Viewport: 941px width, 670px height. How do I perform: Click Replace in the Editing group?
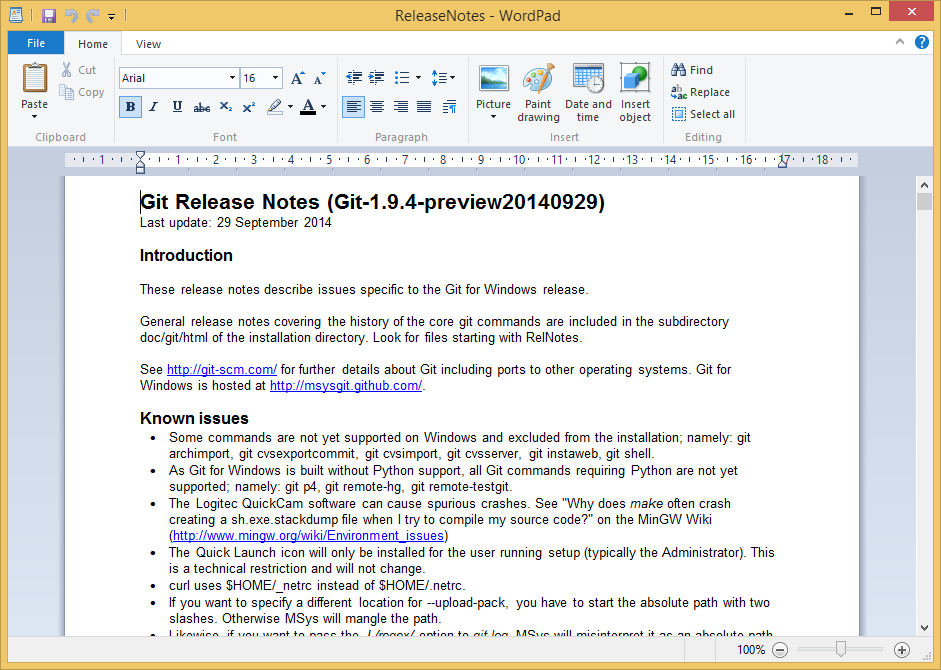700,92
